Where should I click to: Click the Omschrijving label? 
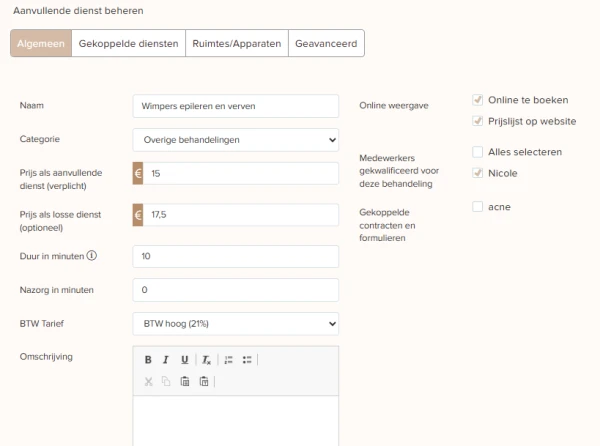(46, 356)
